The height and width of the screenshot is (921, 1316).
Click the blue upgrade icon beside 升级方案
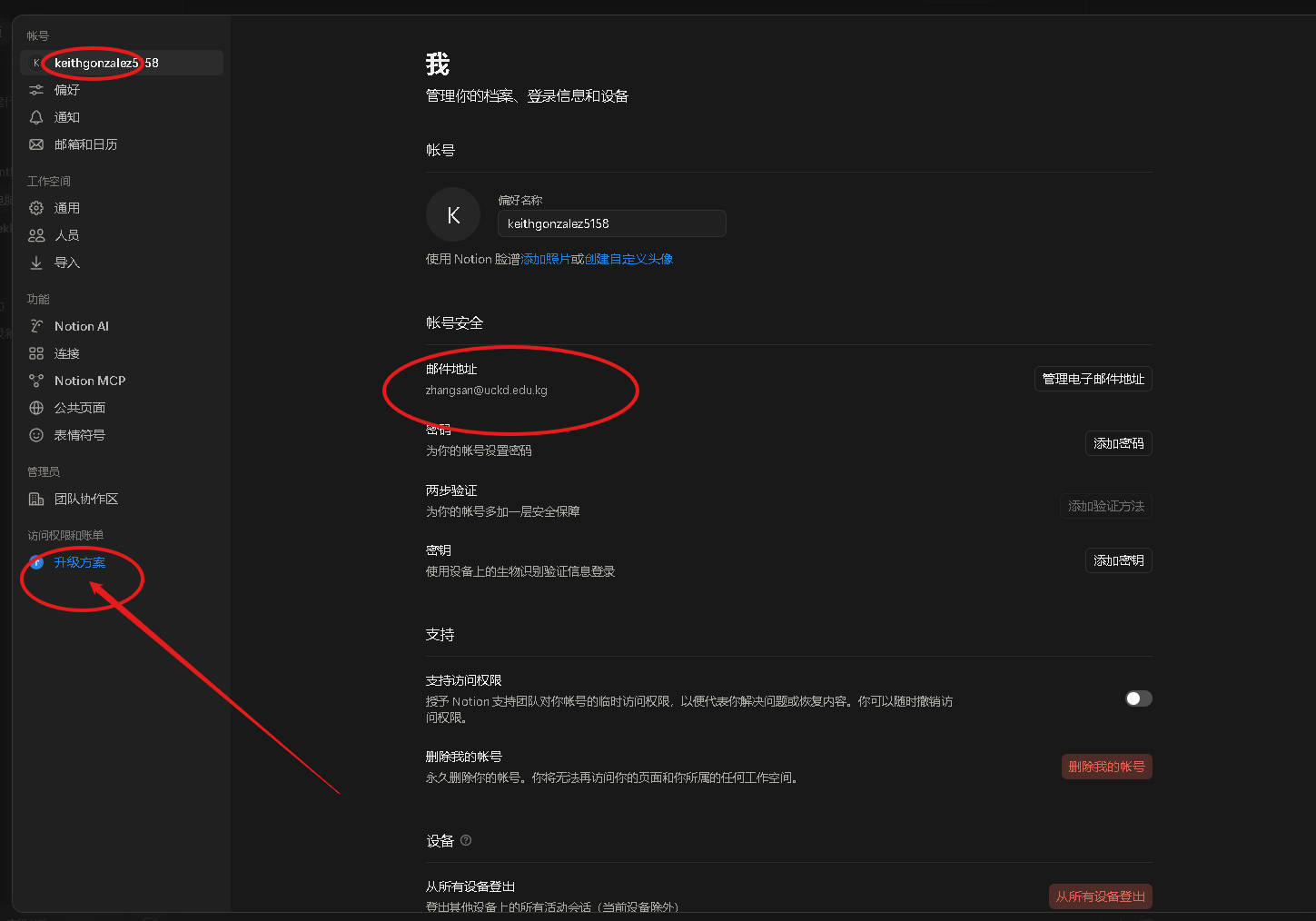(36, 562)
